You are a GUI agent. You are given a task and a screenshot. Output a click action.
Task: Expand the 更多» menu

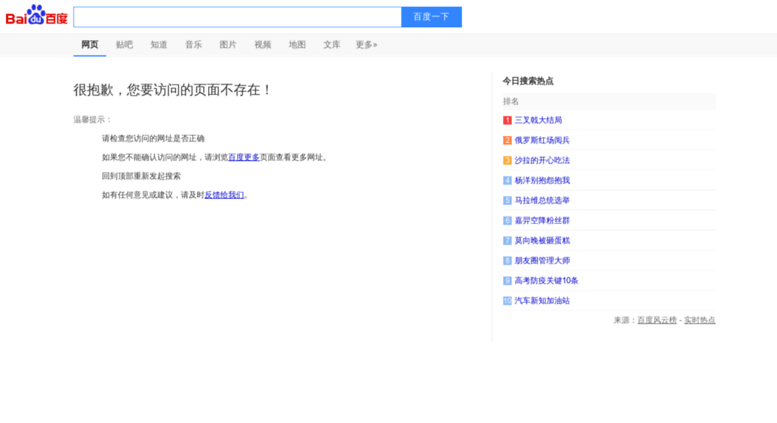click(366, 45)
